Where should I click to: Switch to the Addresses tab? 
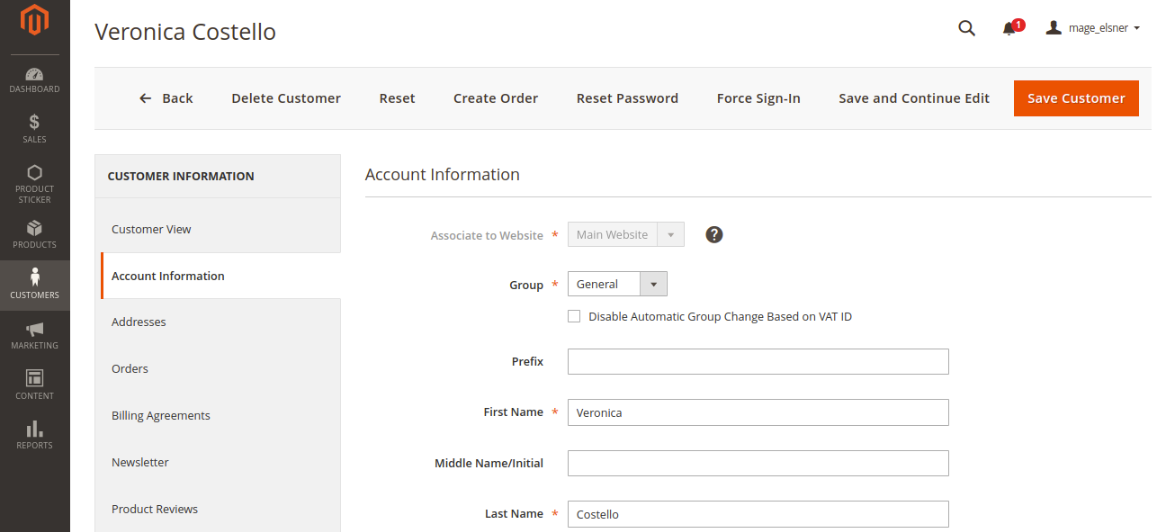pyautogui.click(x=139, y=322)
